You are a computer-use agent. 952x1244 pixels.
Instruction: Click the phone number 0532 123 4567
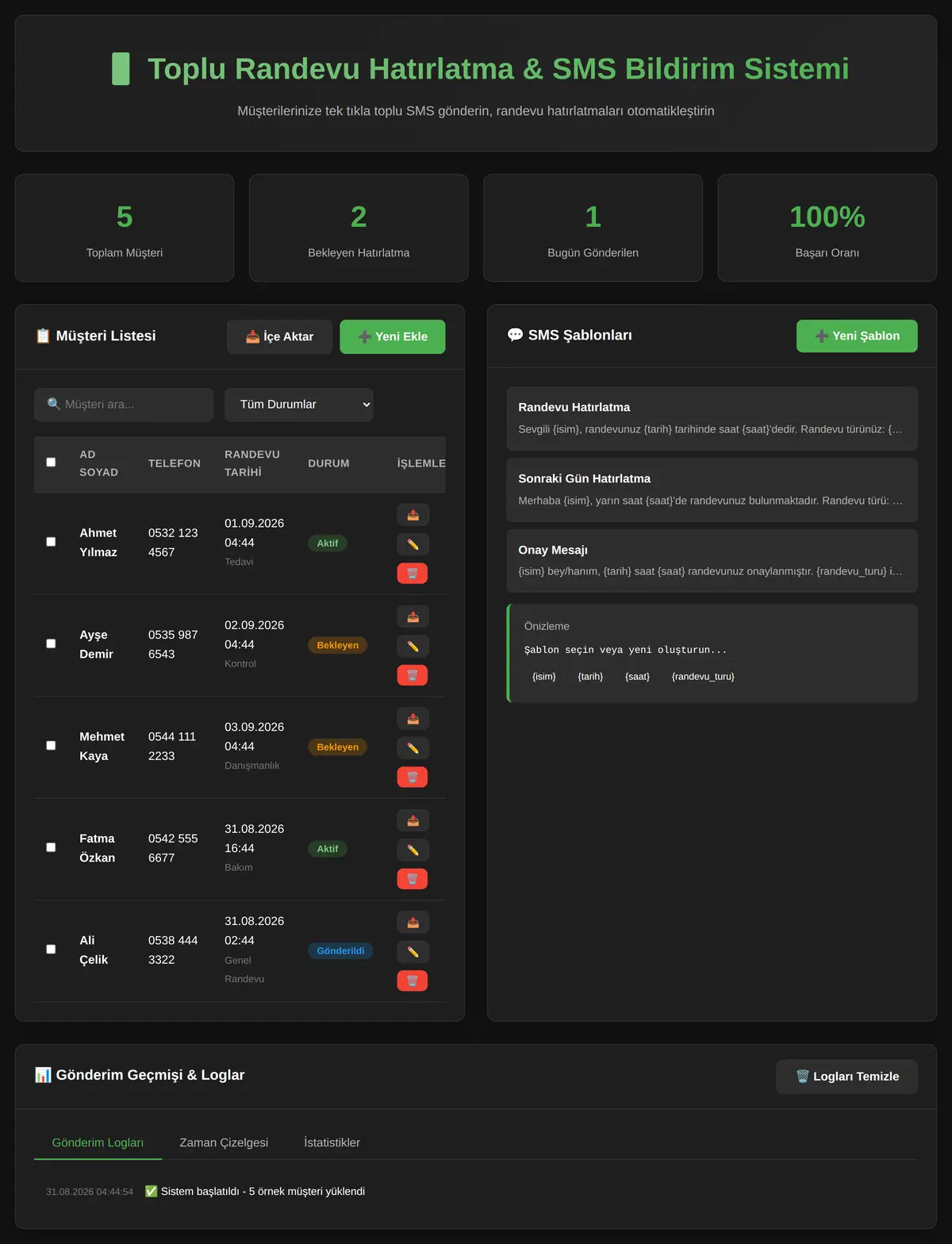click(x=173, y=543)
